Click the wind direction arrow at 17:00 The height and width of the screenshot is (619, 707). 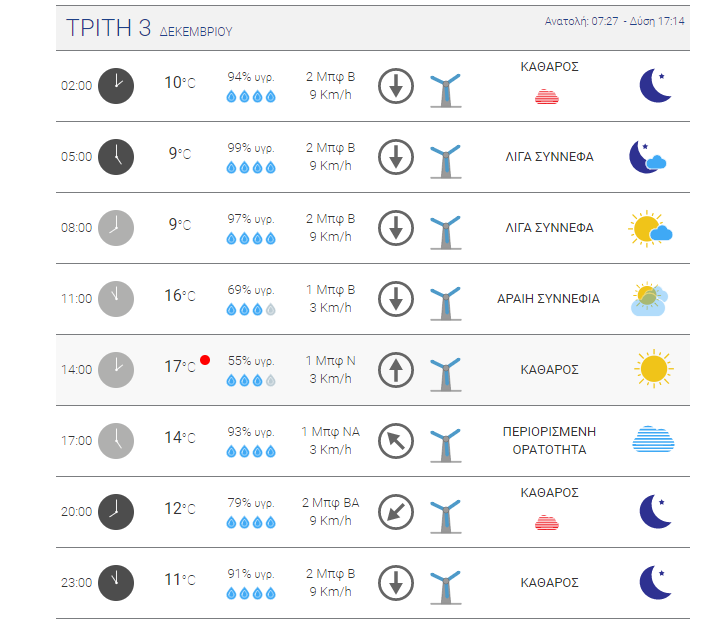(396, 441)
